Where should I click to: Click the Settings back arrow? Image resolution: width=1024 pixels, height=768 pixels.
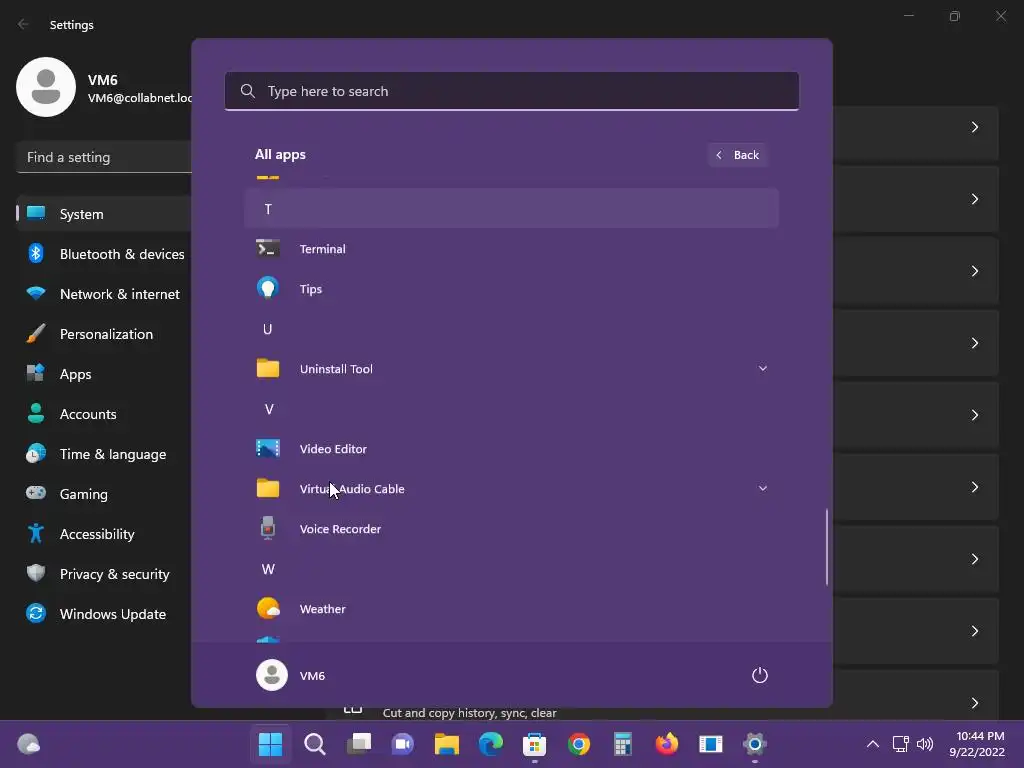coord(24,24)
